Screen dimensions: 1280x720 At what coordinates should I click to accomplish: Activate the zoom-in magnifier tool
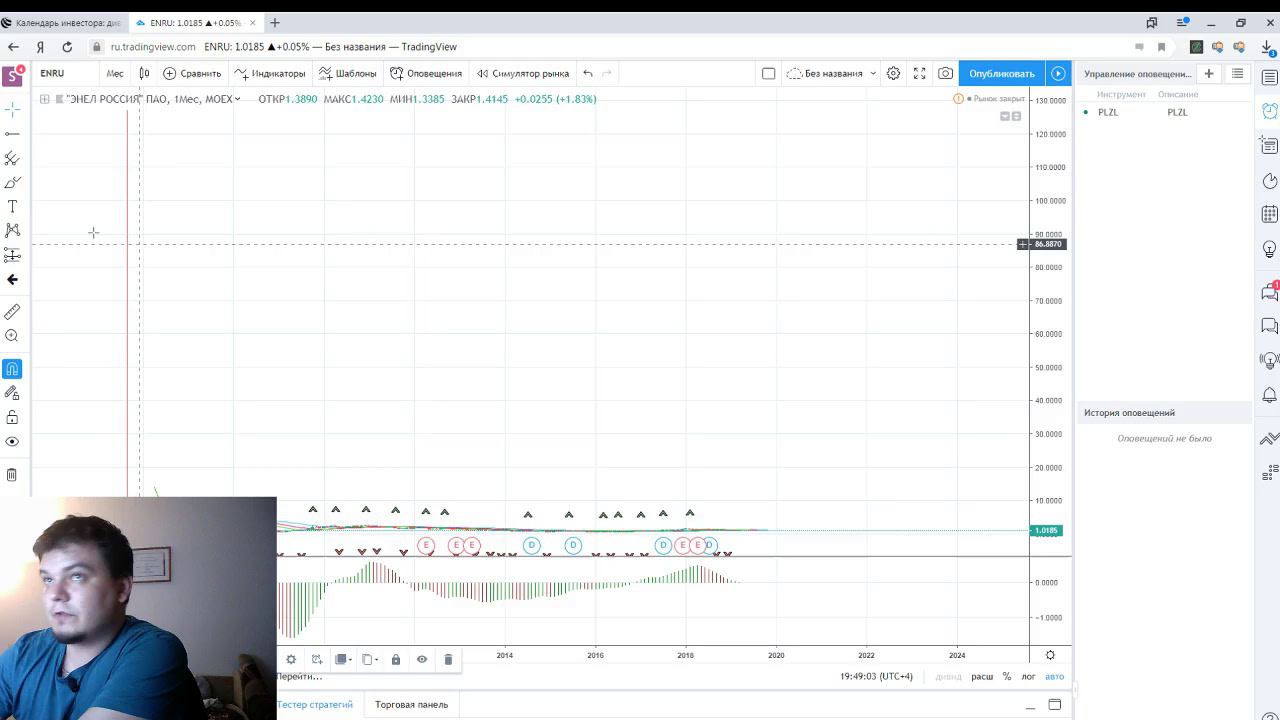click(x=12, y=336)
